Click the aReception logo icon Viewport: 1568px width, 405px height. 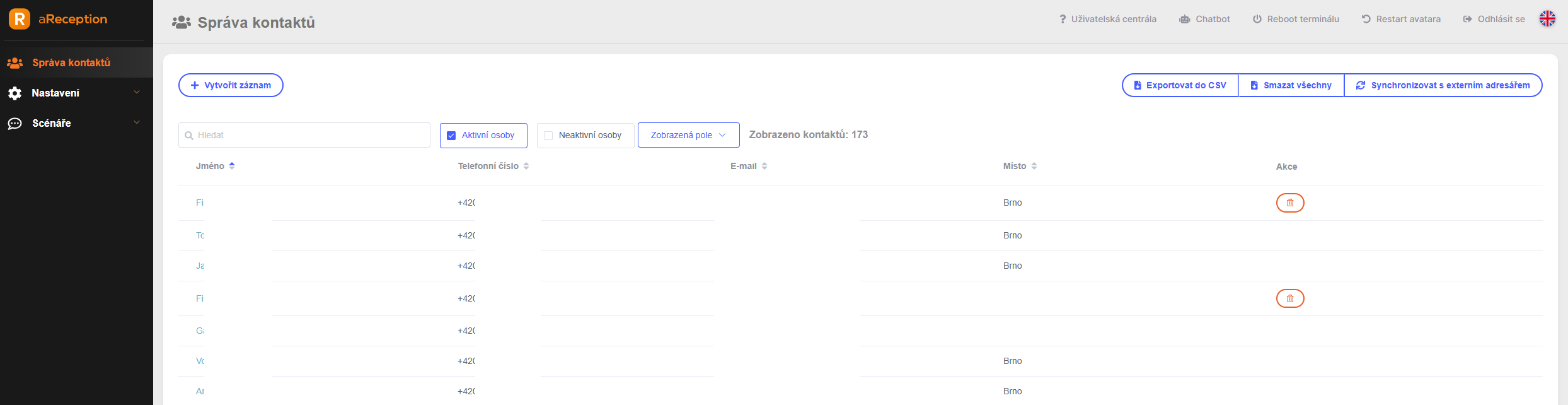(20, 19)
